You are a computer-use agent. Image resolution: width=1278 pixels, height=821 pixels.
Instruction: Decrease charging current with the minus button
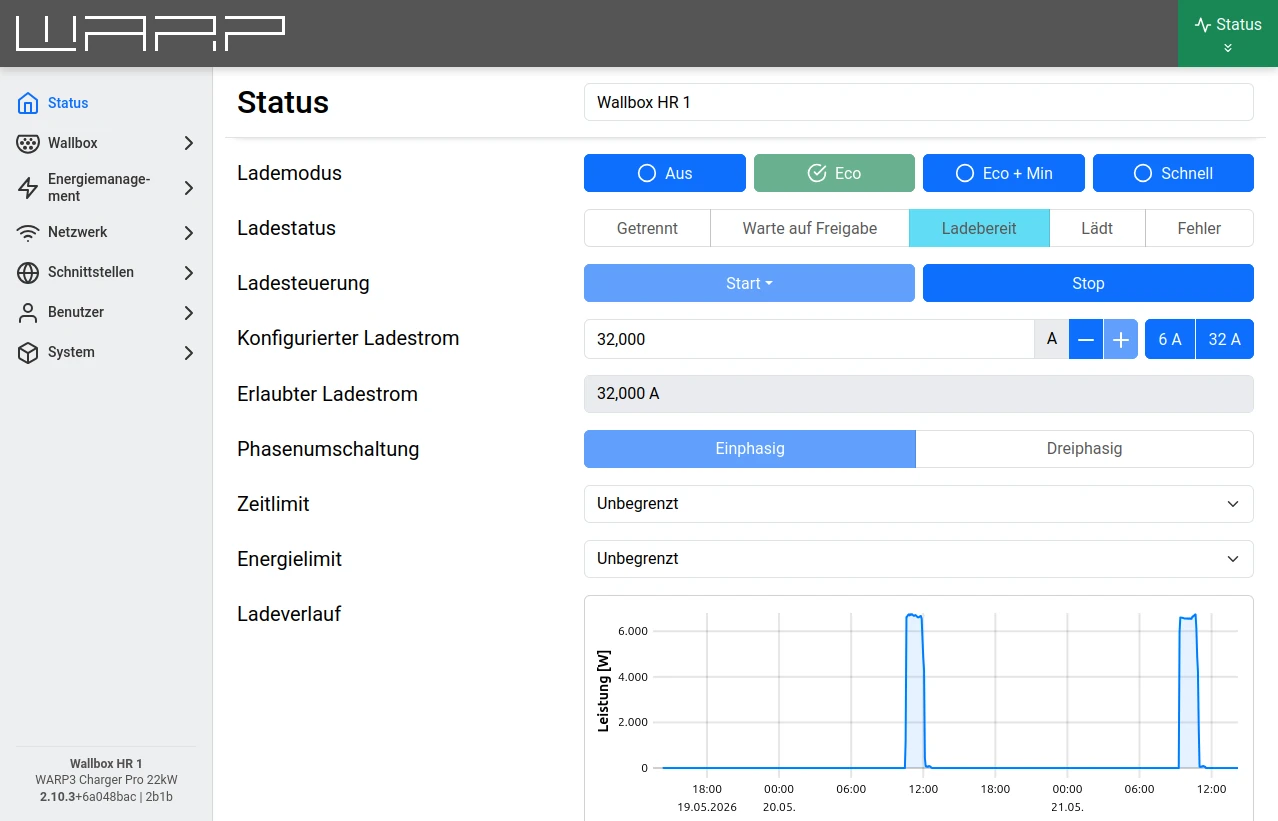[1086, 339]
